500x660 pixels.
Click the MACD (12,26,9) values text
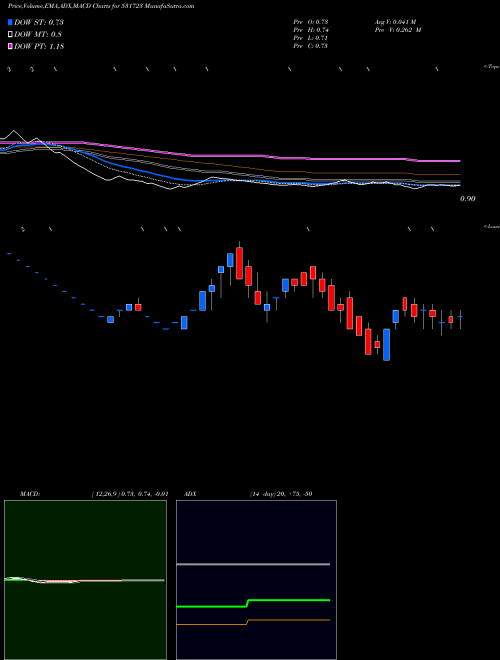(x=130, y=494)
